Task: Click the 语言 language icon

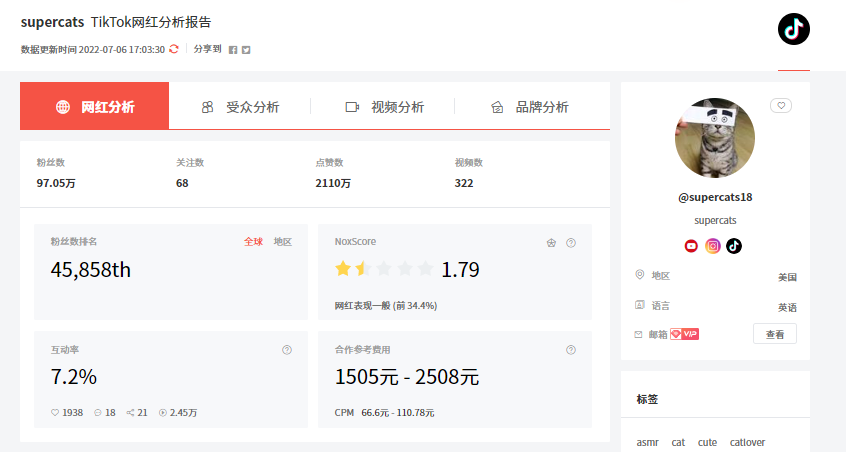Action: 639,305
